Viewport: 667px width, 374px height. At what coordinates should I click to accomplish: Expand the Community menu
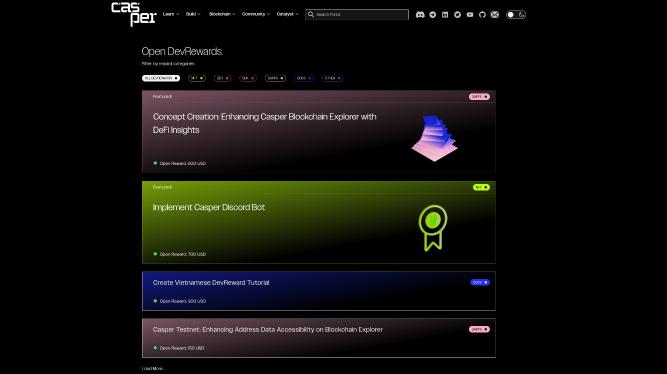point(256,14)
